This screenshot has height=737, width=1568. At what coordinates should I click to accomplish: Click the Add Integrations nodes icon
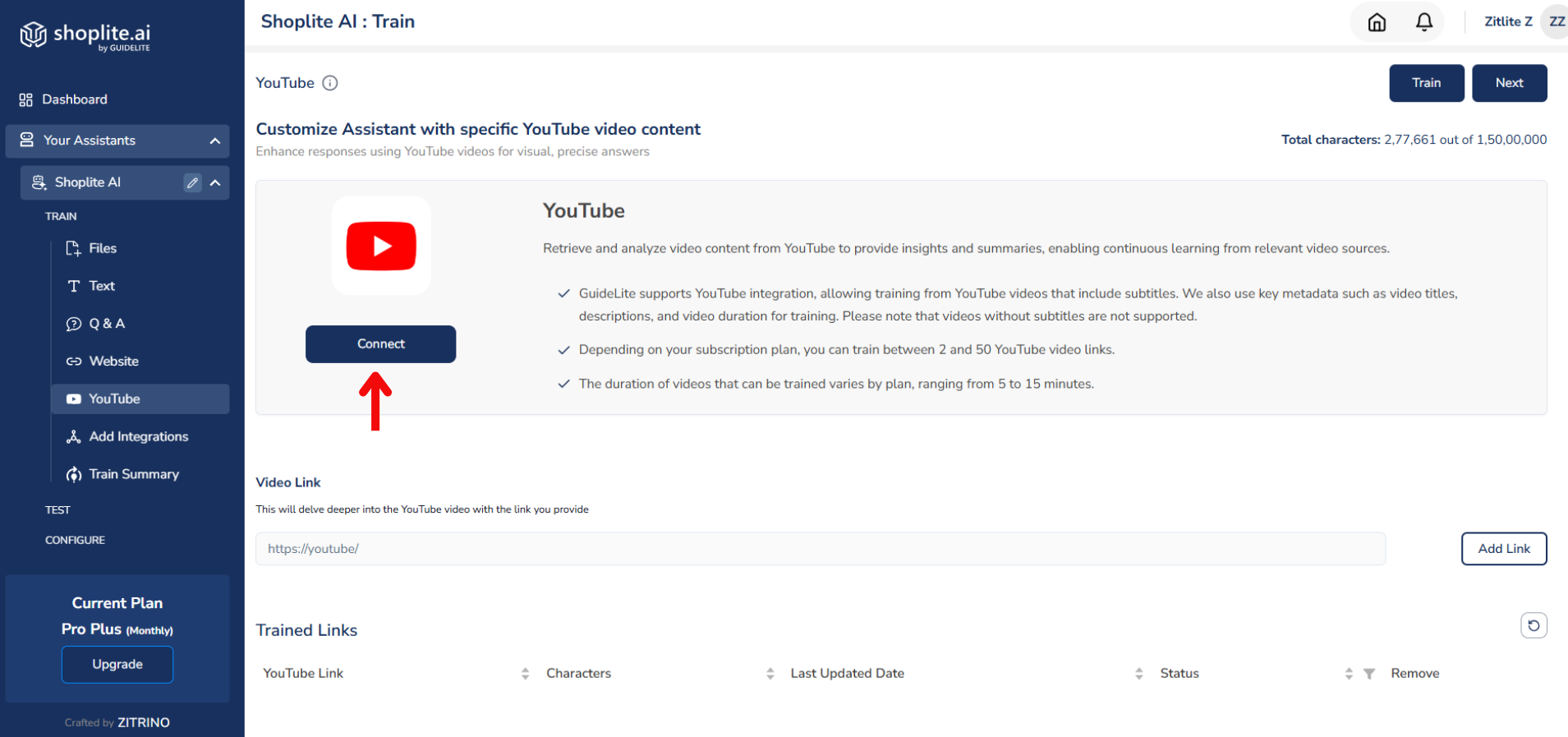[74, 436]
